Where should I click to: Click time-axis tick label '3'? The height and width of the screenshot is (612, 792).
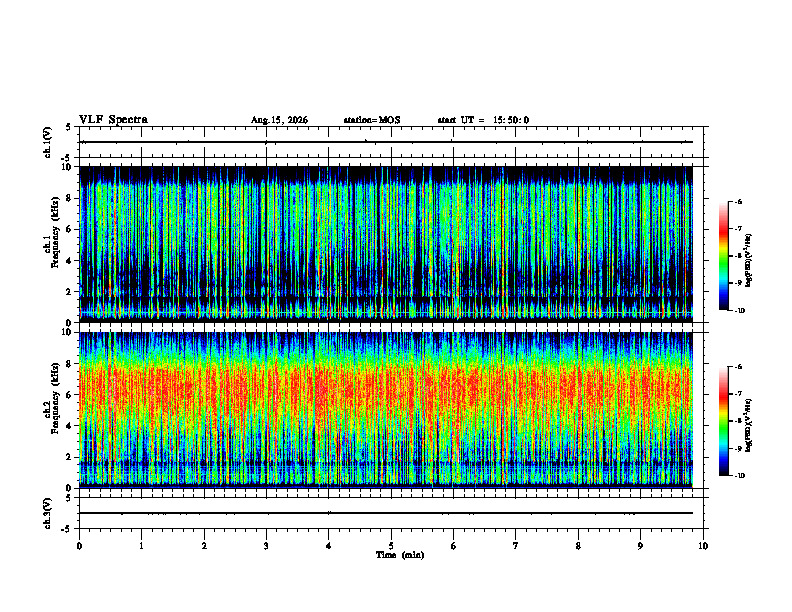pos(266,546)
